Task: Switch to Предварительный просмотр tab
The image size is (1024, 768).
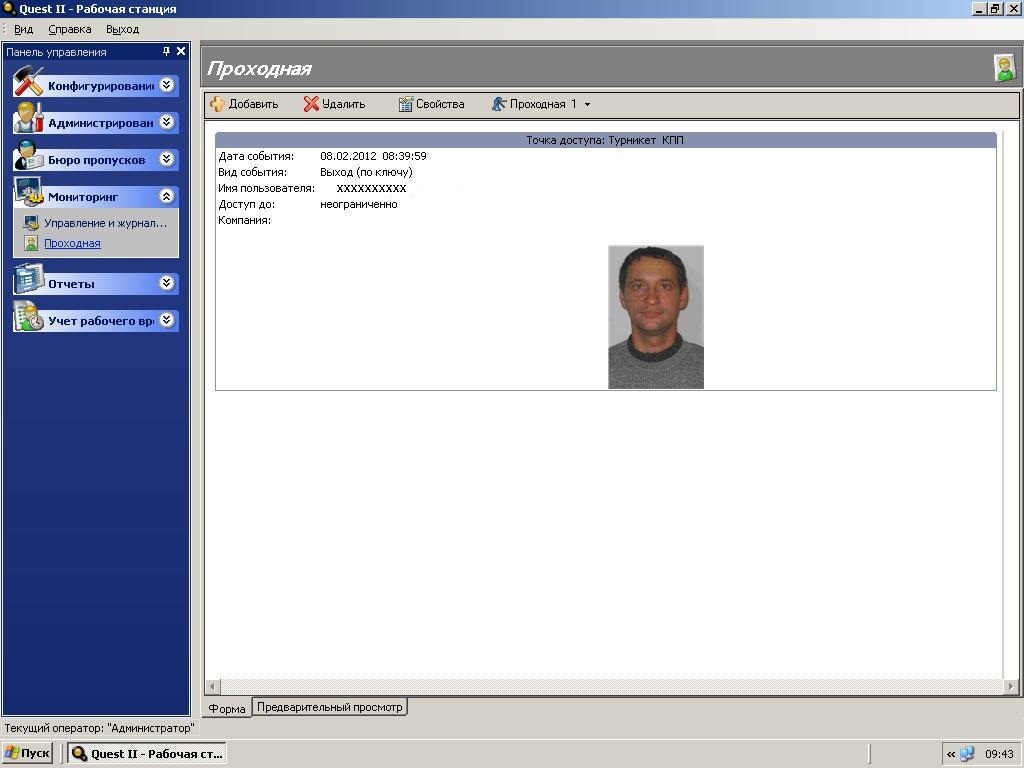Action: click(329, 707)
